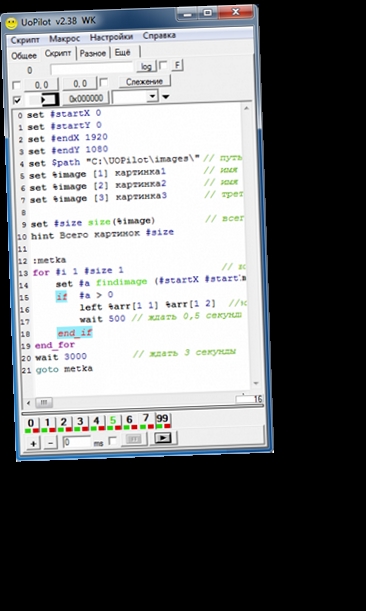Viewport: 366px width, 611px height.
Task: Click the pause script button
Action: tap(133, 439)
